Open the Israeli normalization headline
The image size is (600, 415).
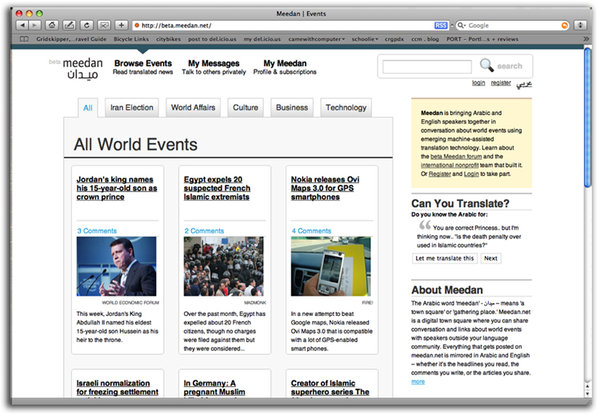point(117,387)
